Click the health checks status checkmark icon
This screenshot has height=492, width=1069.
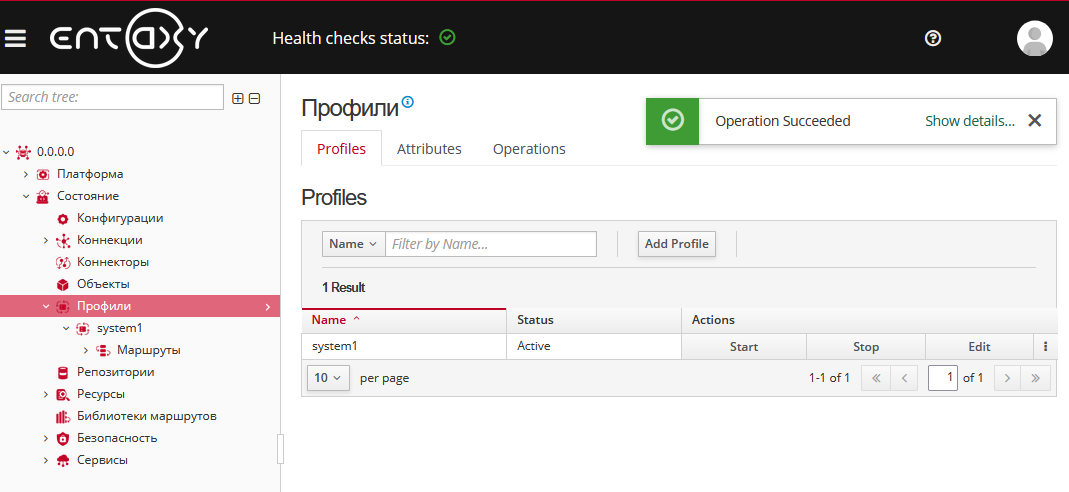(447, 38)
